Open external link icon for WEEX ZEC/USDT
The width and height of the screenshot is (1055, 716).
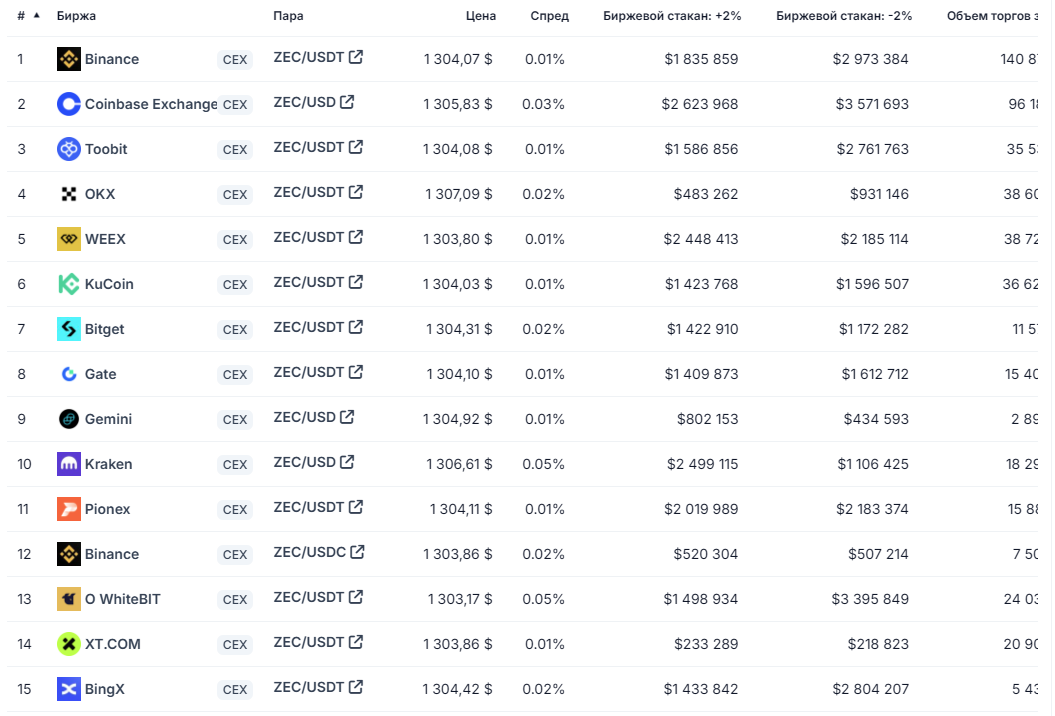[x=356, y=237]
